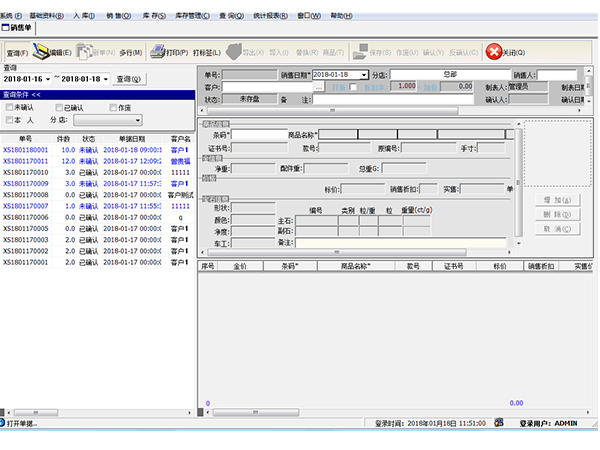Select order row XS1801170006

97,217
